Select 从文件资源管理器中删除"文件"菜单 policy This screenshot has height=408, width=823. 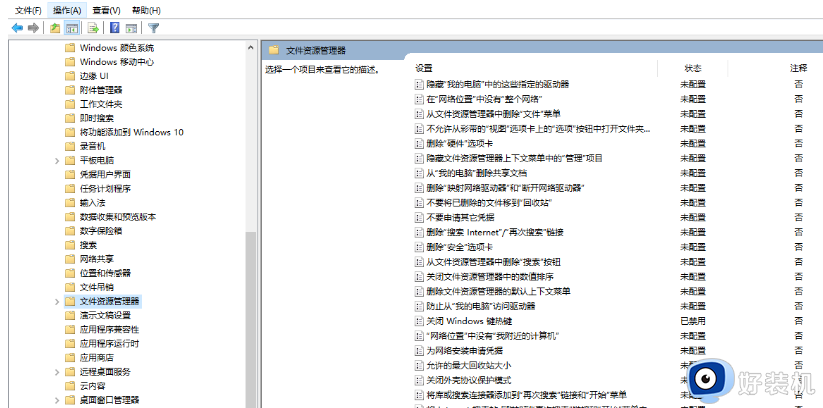point(488,114)
